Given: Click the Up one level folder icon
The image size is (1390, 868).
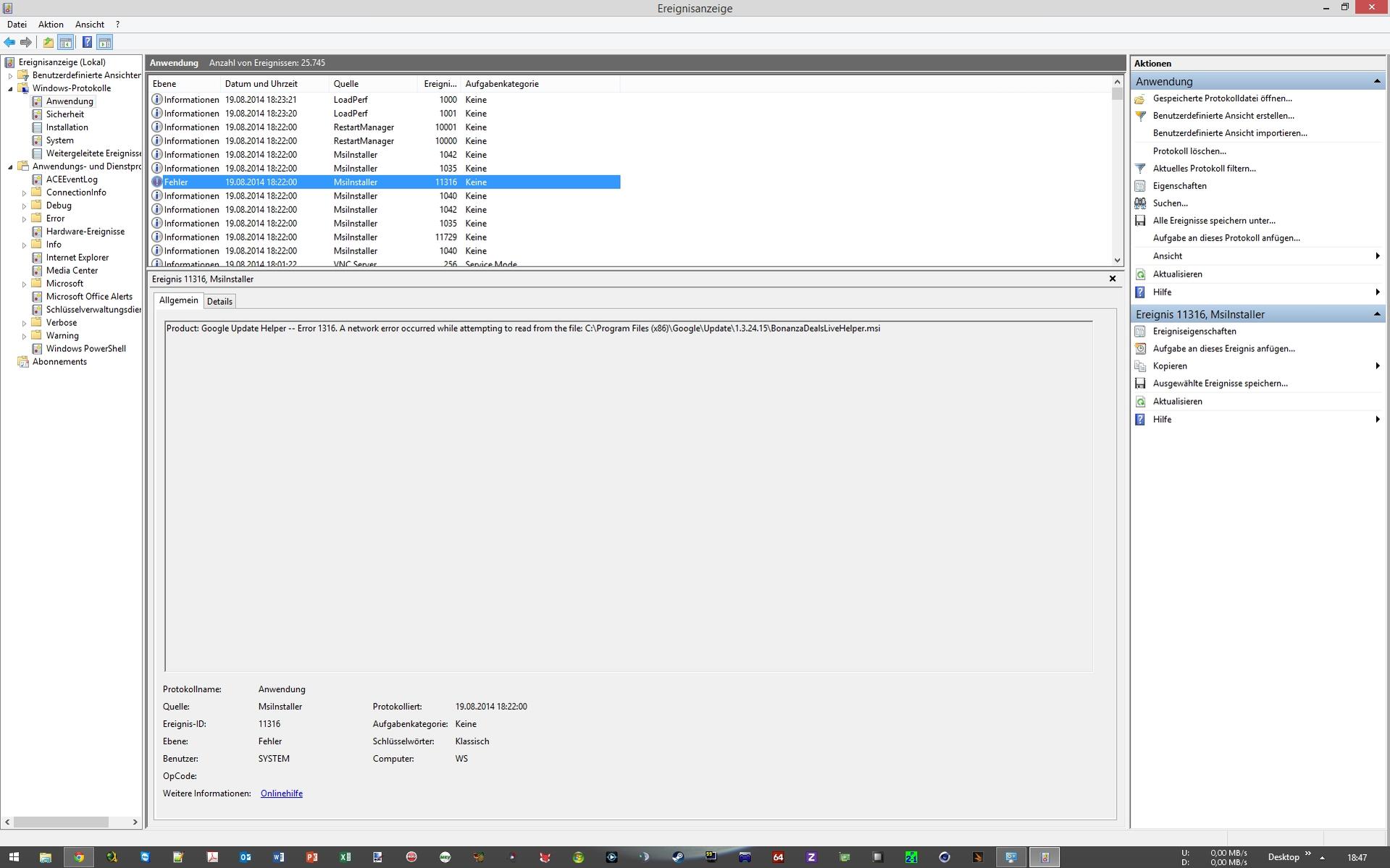Looking at the screenshot, I should [48, 42].
